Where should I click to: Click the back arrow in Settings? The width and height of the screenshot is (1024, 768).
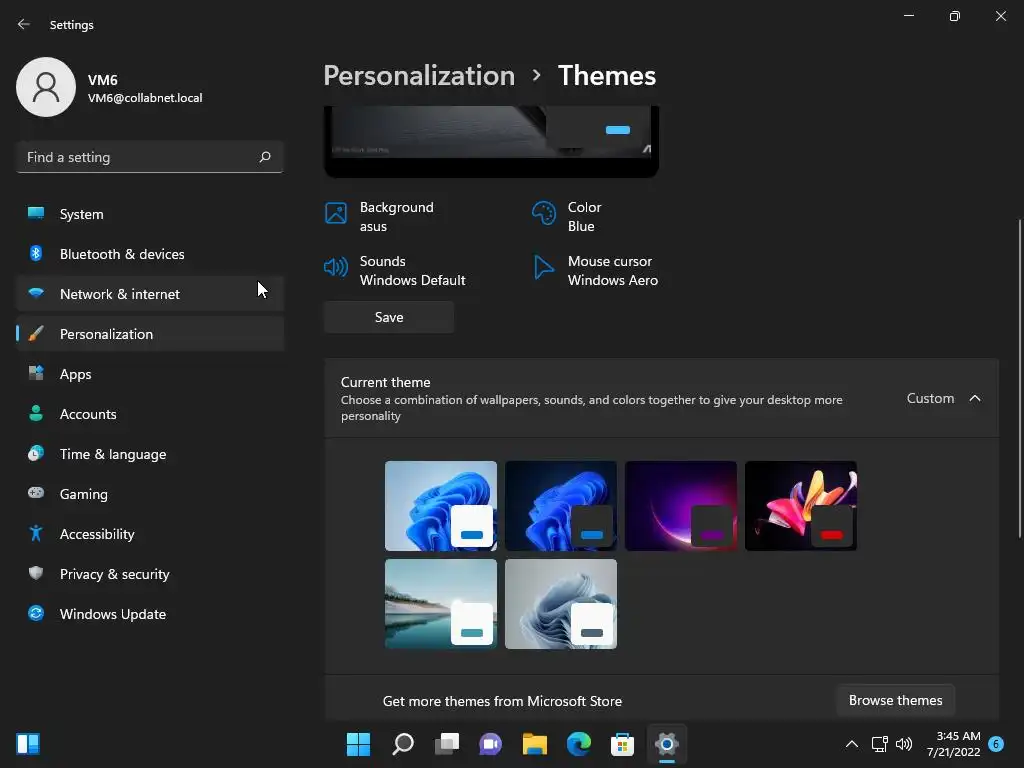24,24
